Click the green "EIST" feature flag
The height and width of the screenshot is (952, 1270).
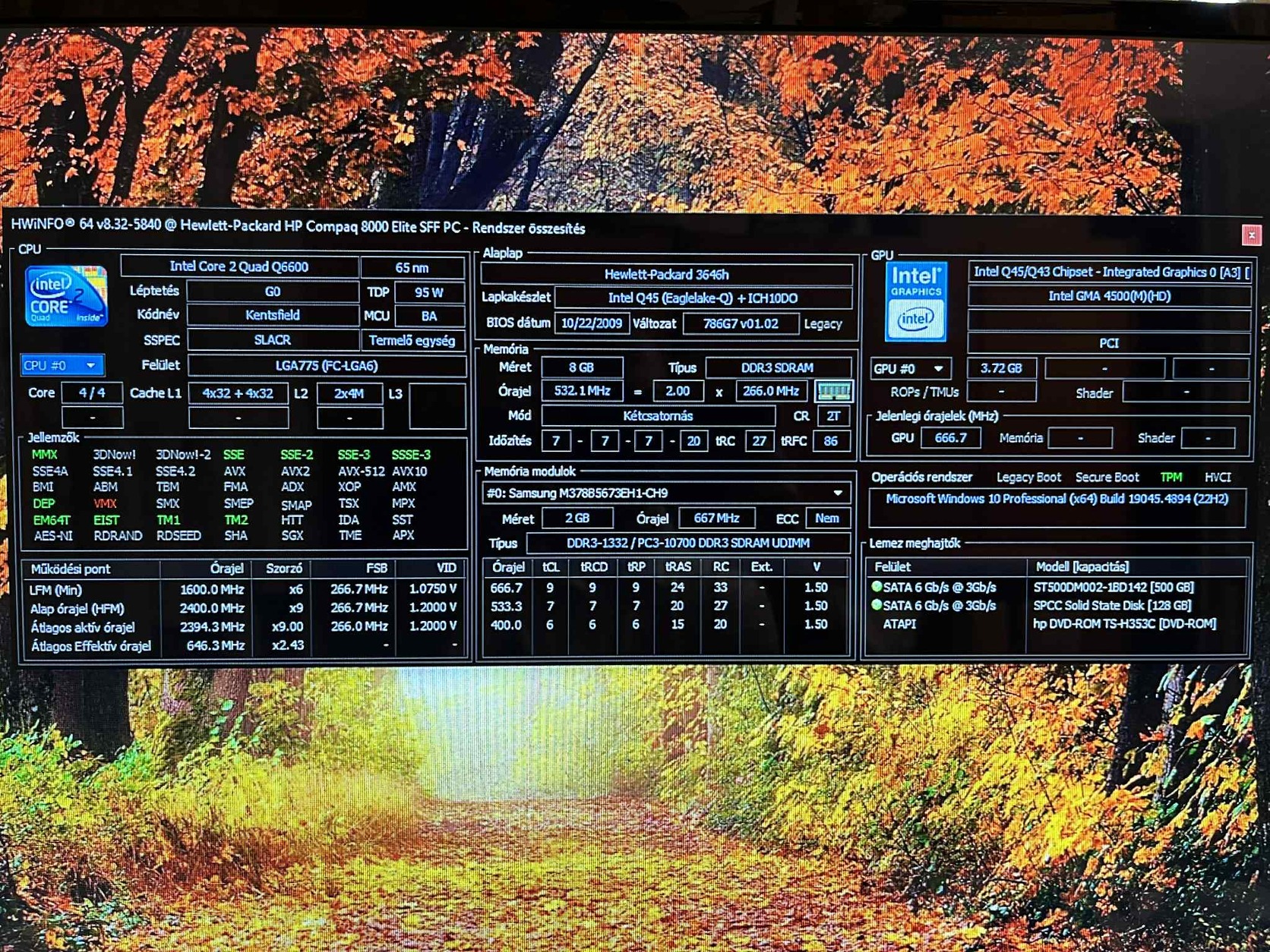(x=106, y=520)
